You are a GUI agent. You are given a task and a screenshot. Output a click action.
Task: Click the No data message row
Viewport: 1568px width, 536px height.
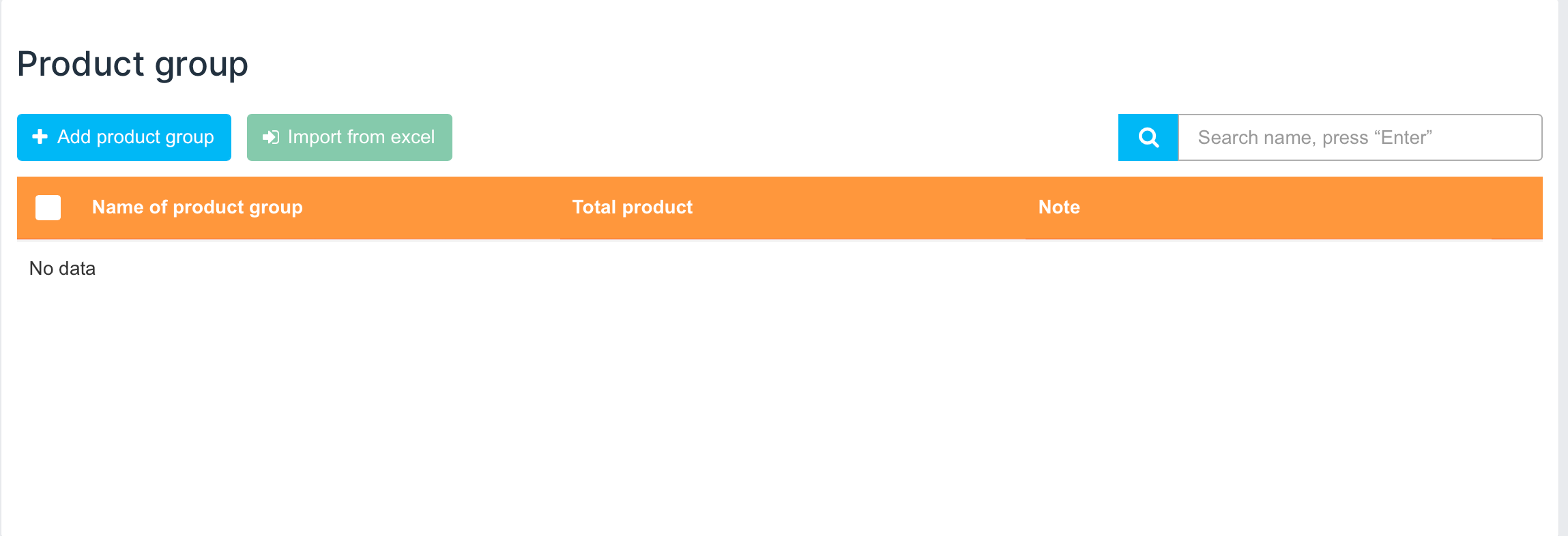[62, 269]
